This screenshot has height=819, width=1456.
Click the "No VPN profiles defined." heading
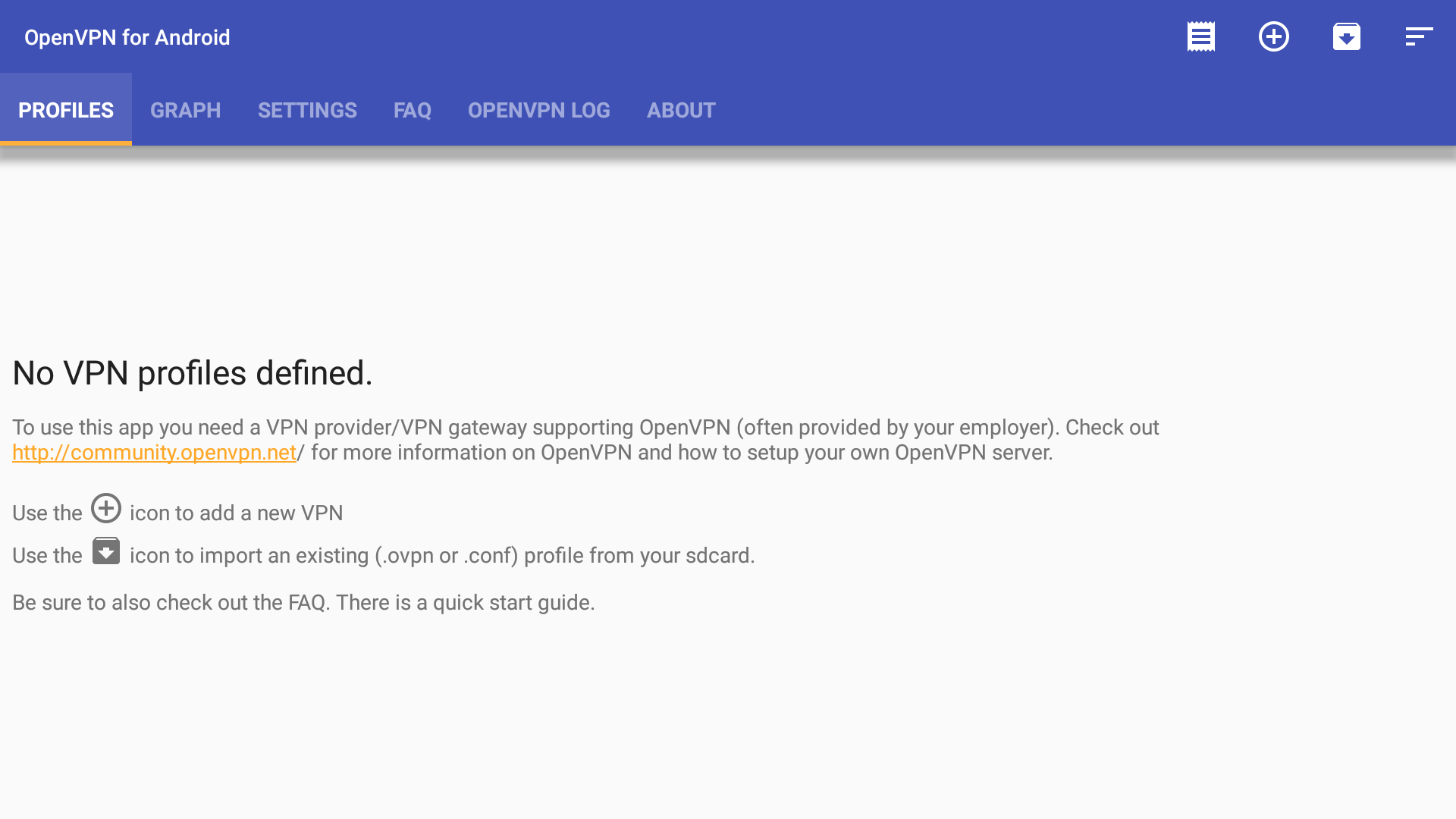coord(193,373)
